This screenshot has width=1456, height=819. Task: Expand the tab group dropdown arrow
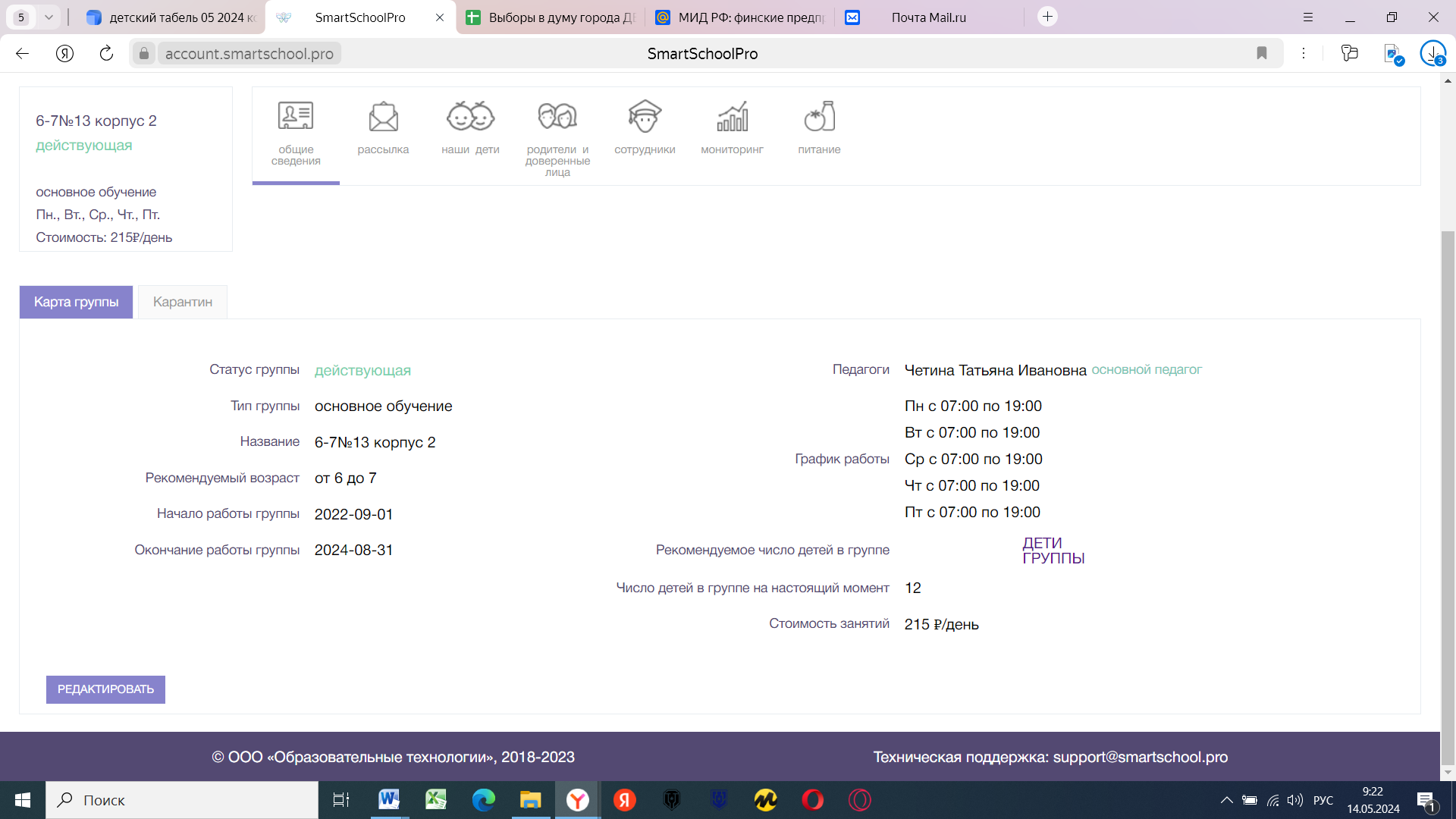[x=49, y=17]
